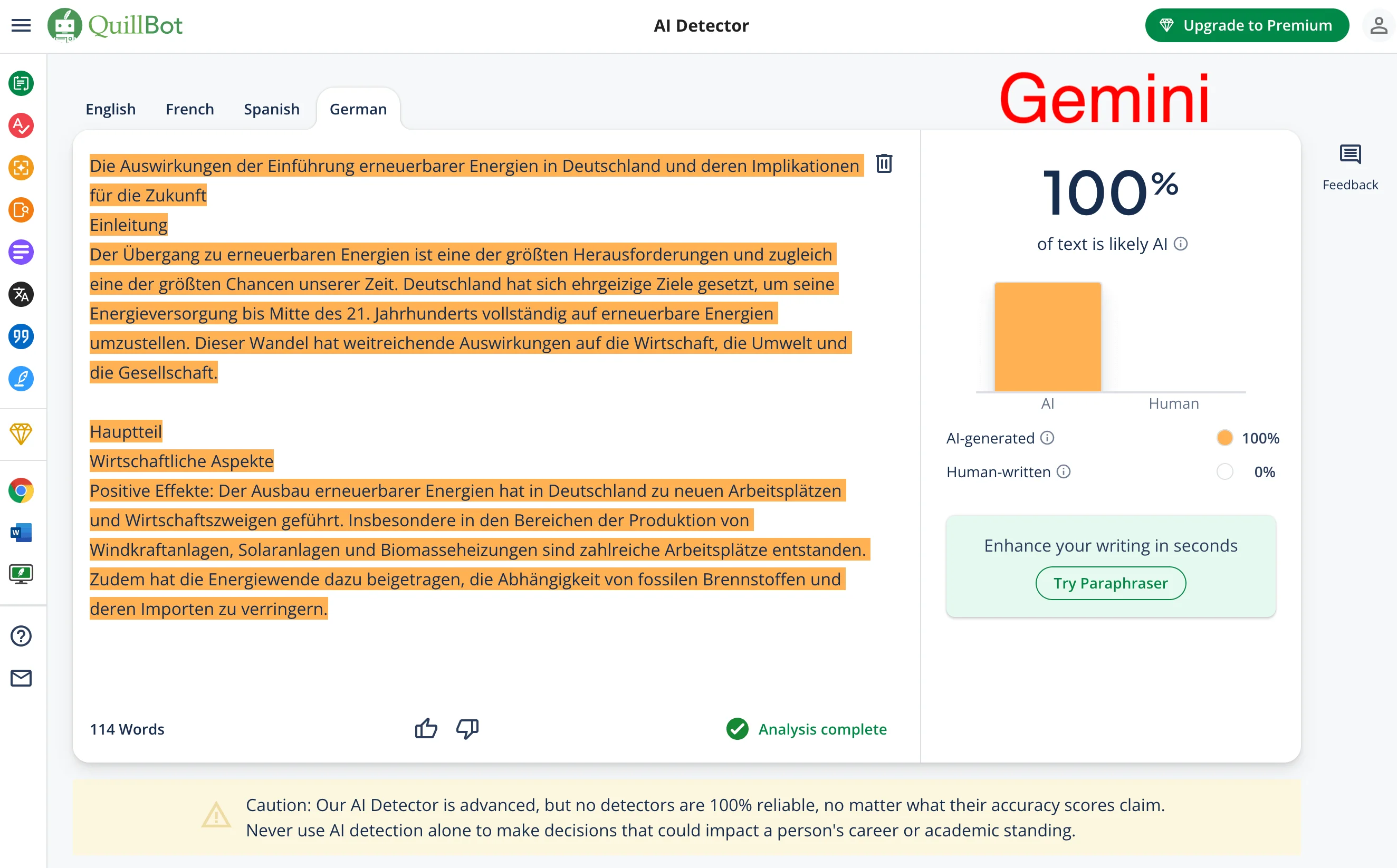Open the Help question mark icon
Image resolution: width=1397 pixels, height=868 pixels.
(x=21, y=636)
